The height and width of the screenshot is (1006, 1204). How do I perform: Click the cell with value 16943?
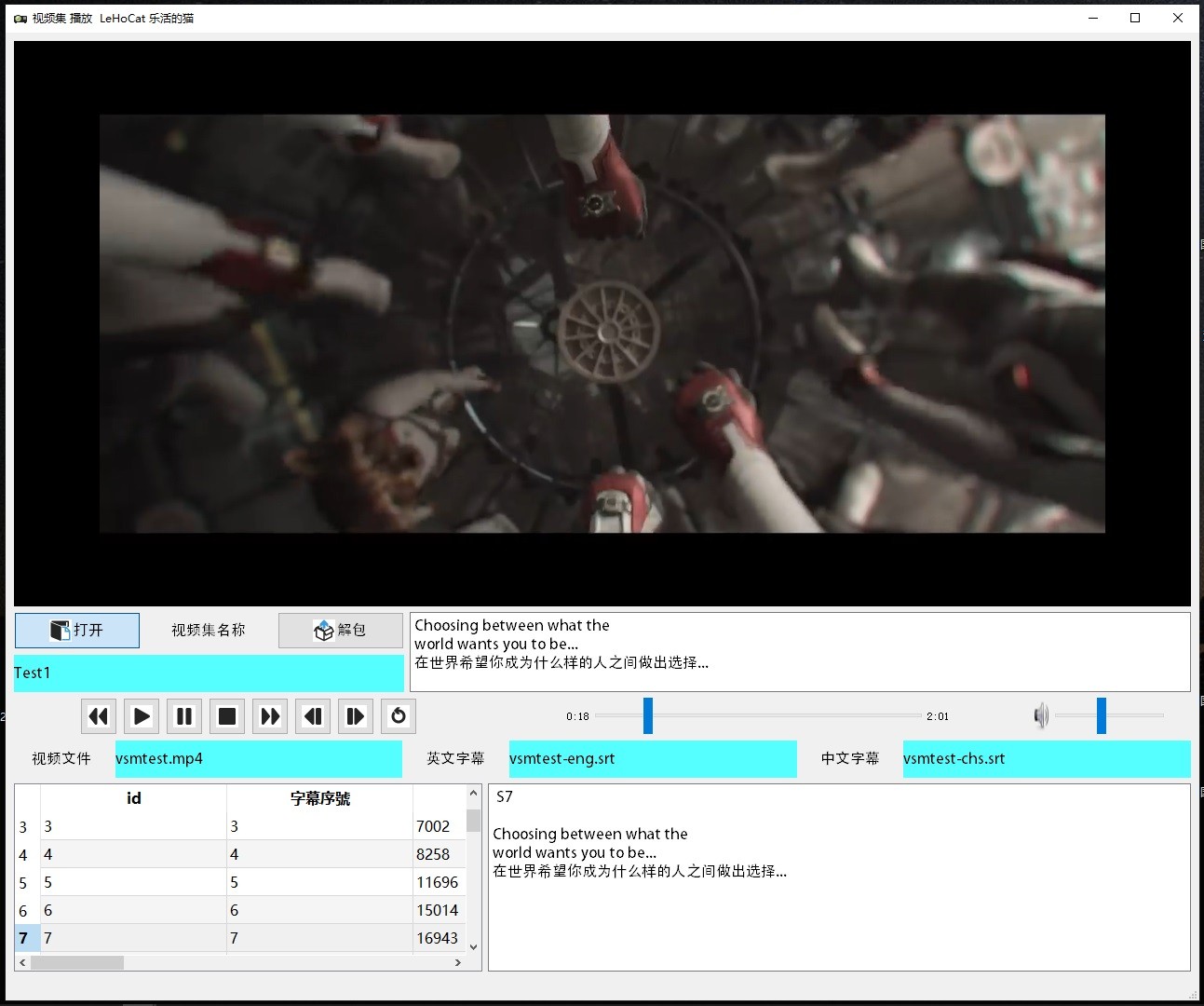pyautogui.click(x=439, y=938)
